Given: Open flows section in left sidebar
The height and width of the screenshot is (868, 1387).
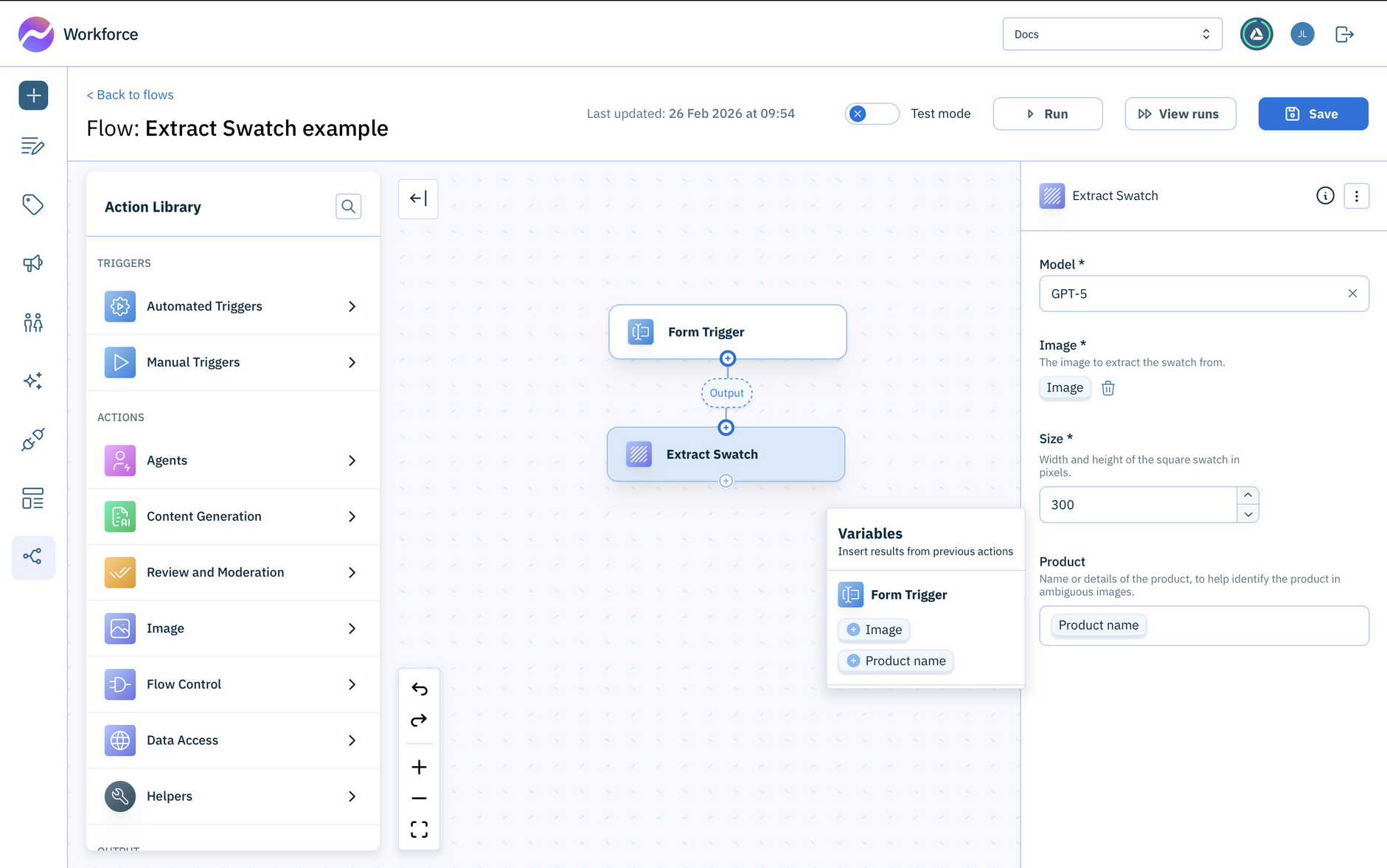Looking at the screenshot, I should coord(33,557).
